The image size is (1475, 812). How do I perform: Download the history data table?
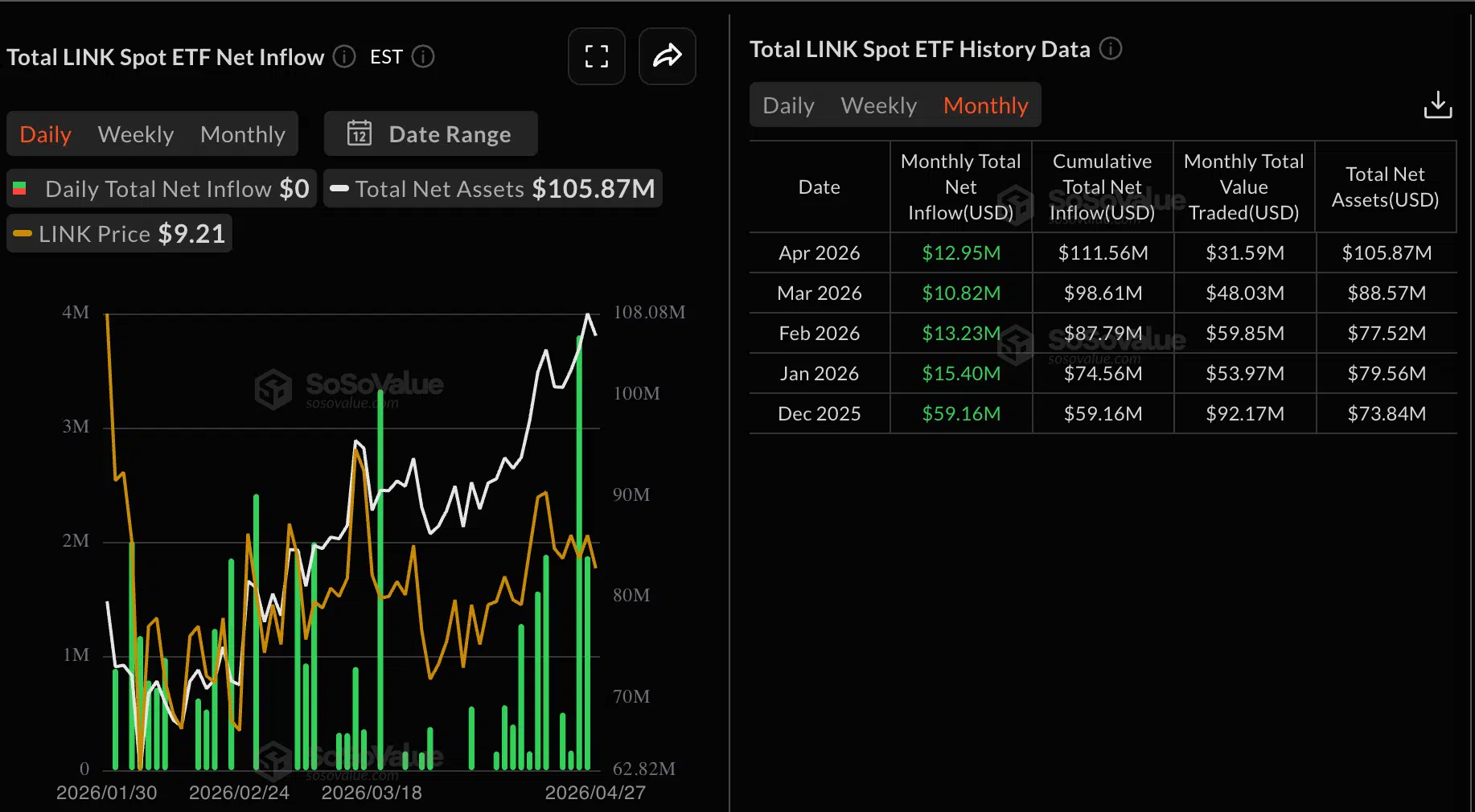tap(1438, 105)
